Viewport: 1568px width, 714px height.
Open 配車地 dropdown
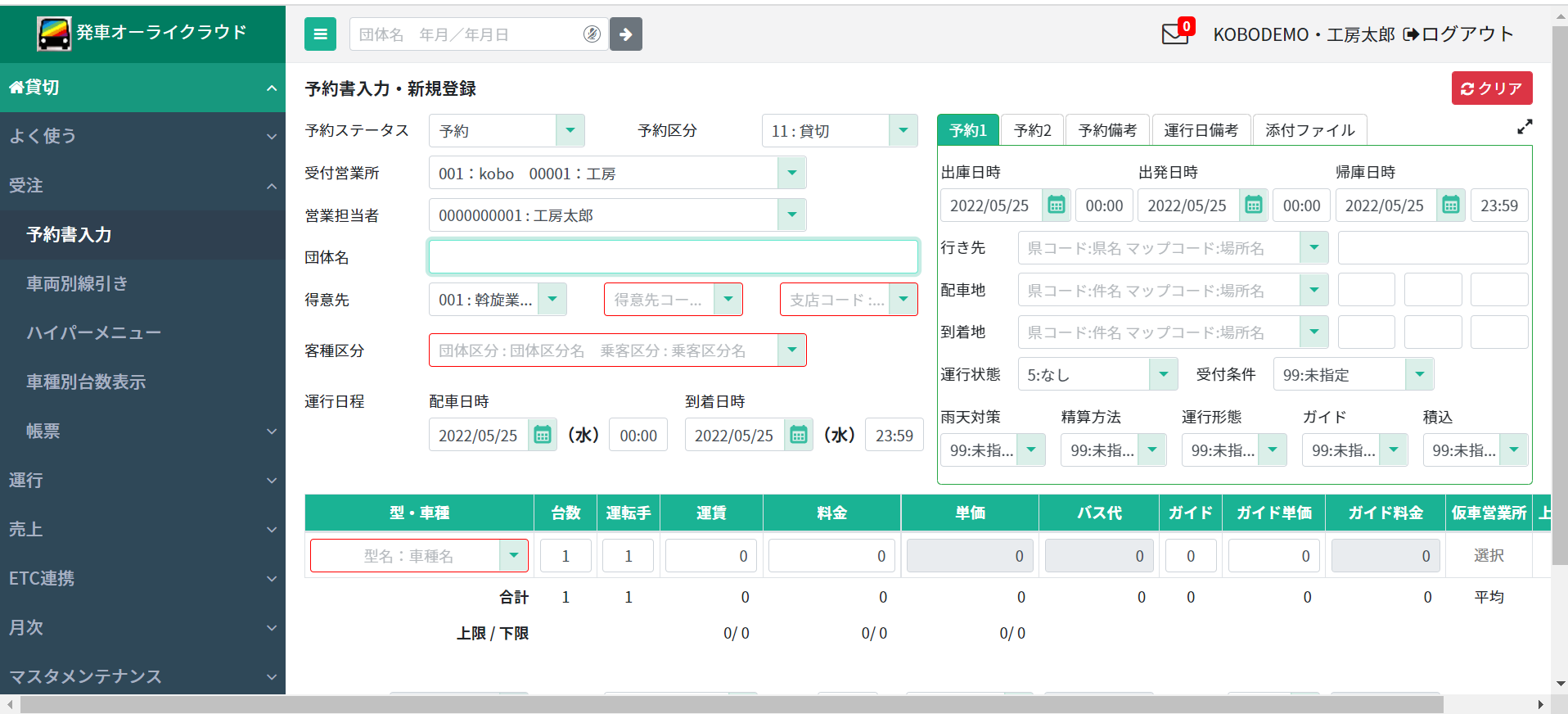tap(1313, 290)
